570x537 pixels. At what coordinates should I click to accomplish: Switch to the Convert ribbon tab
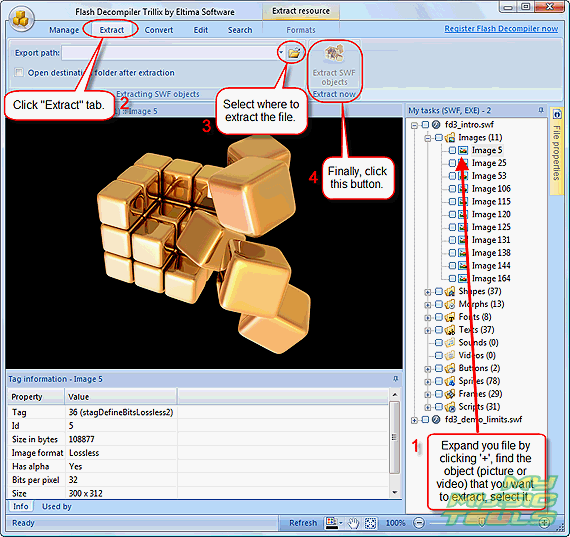159,30
